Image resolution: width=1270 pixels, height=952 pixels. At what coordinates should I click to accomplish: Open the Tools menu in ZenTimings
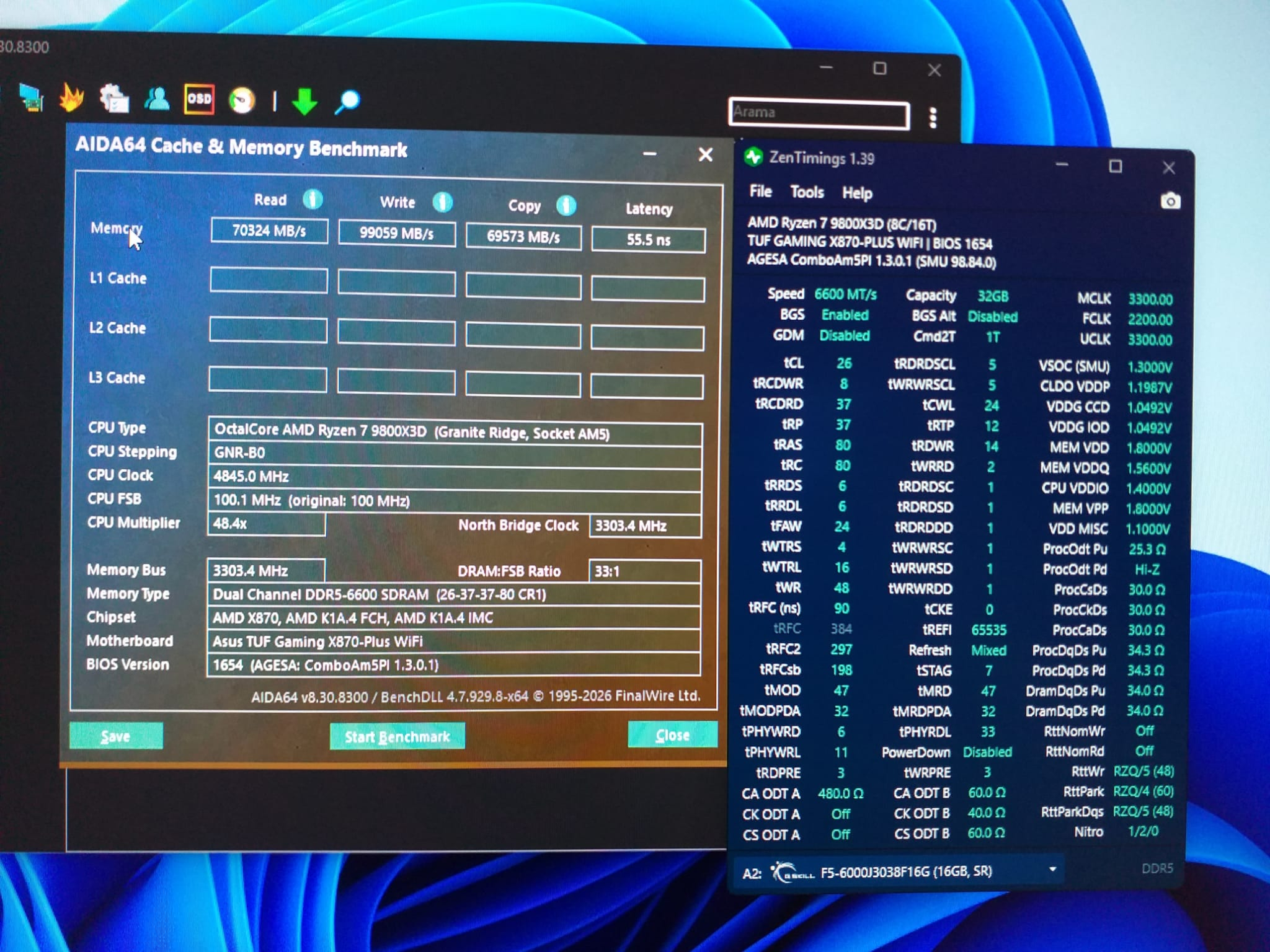(x=807, y=192)
